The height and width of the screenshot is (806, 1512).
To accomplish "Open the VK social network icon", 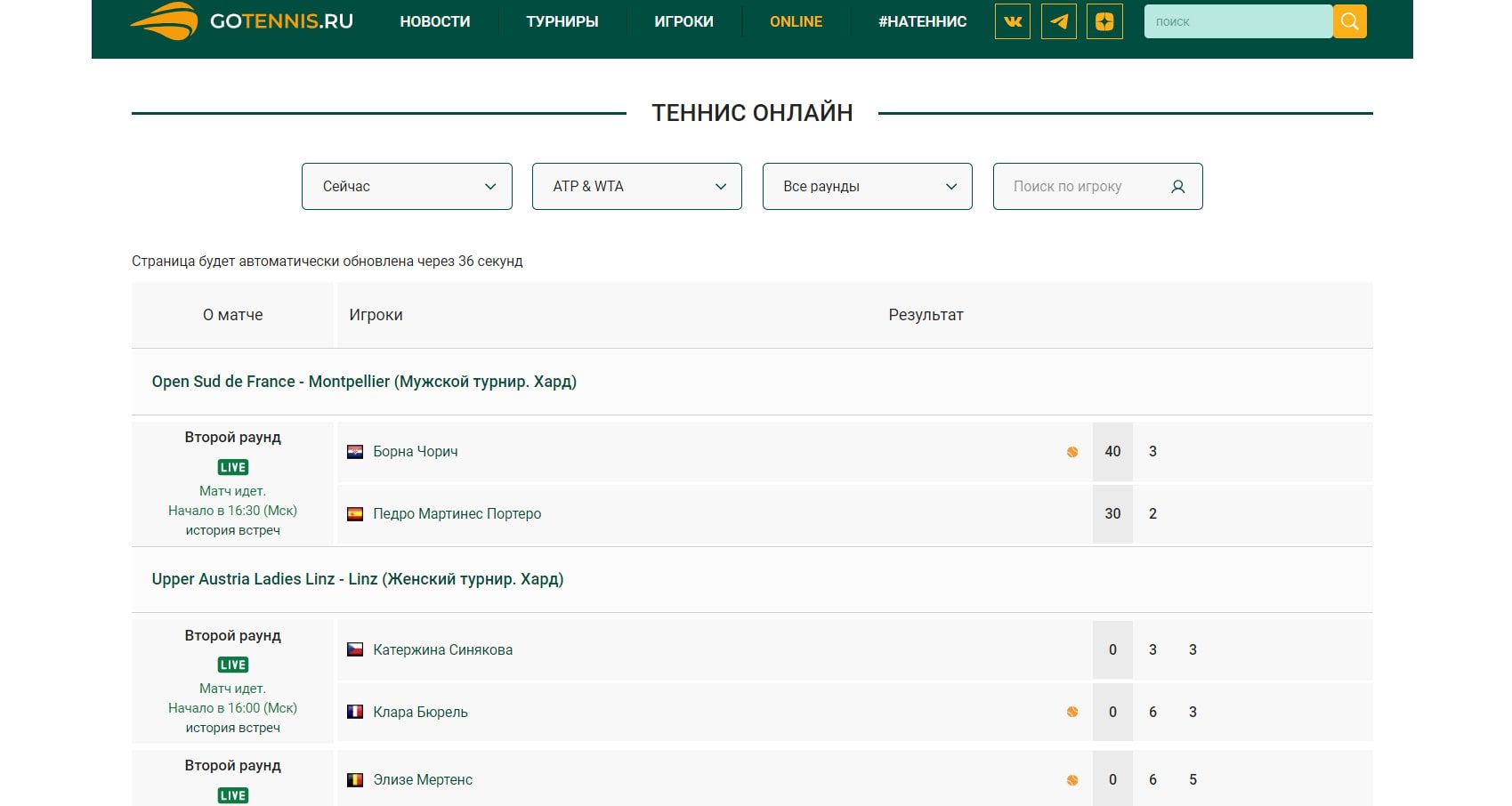I will point(1013,21).
